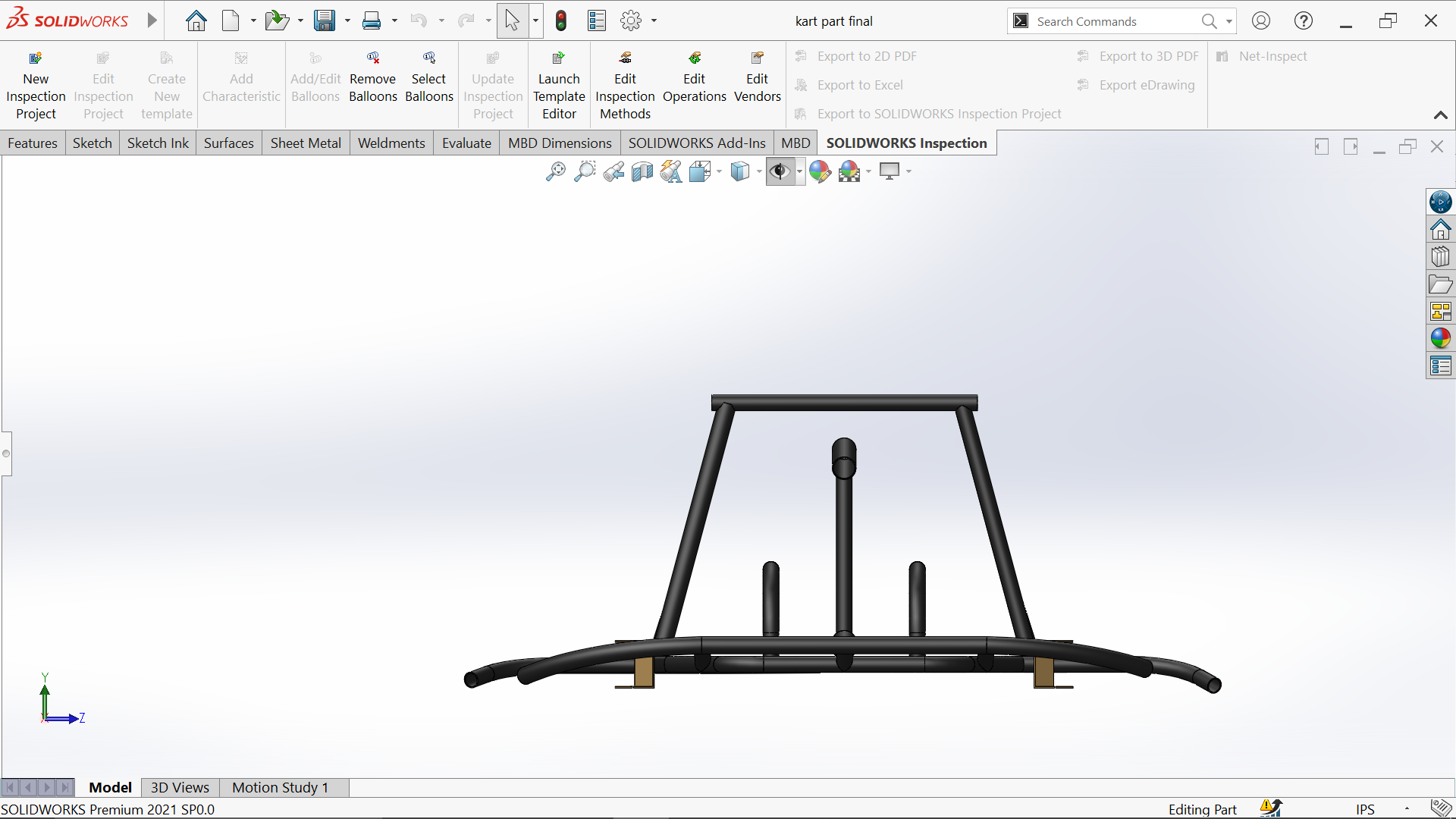The height and width of the screenshot is (819, 1456).
Task: Click New Inspection Project button
Action: coord(36,85)
